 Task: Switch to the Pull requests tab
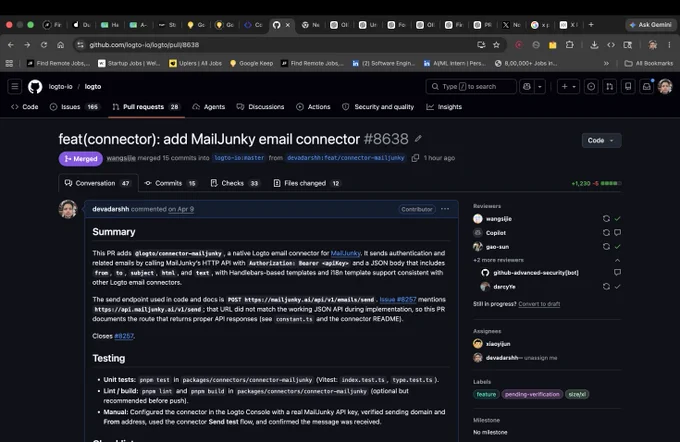[146, 107]
